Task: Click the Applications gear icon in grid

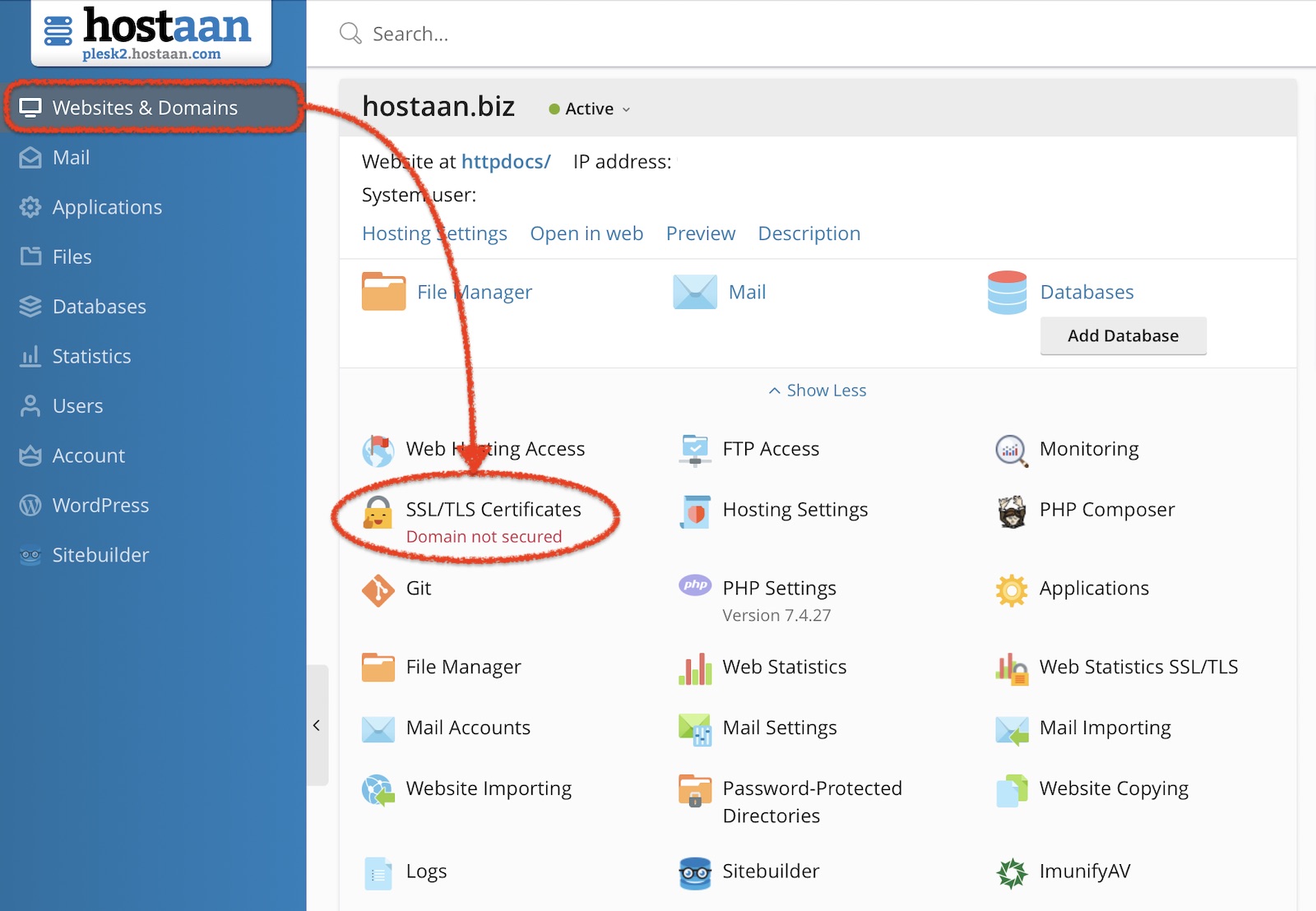Action: 1012,590
